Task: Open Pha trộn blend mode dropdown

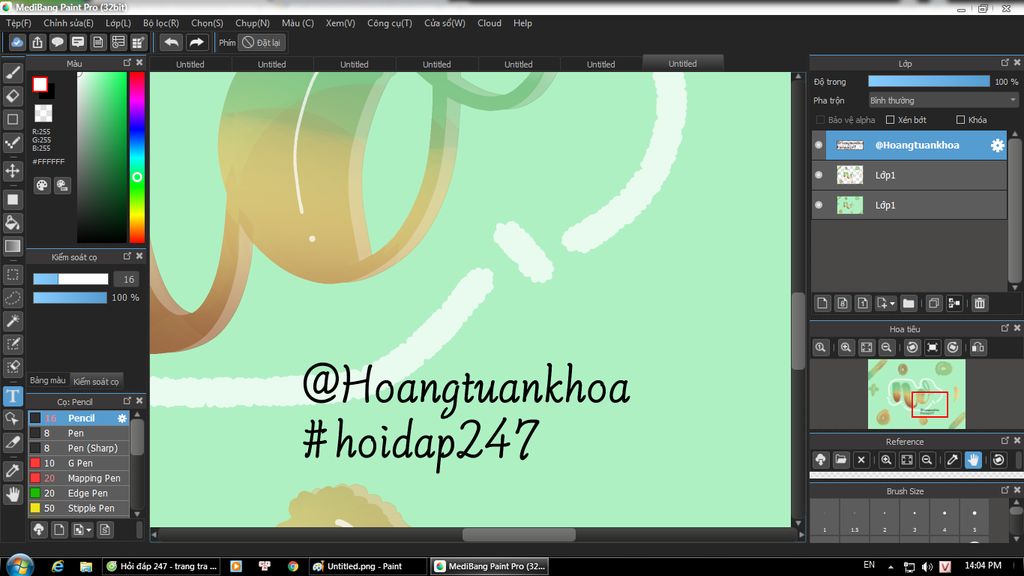Action: [x=943, y=100]
